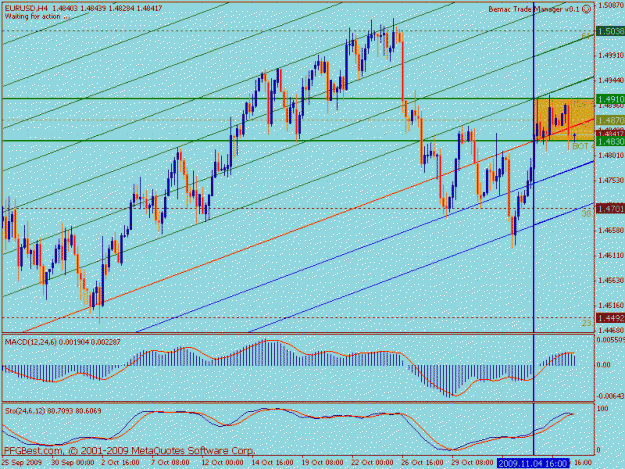Click the 25 Sep 2009 time axis label
625x469 pixels.
point(22,463)
